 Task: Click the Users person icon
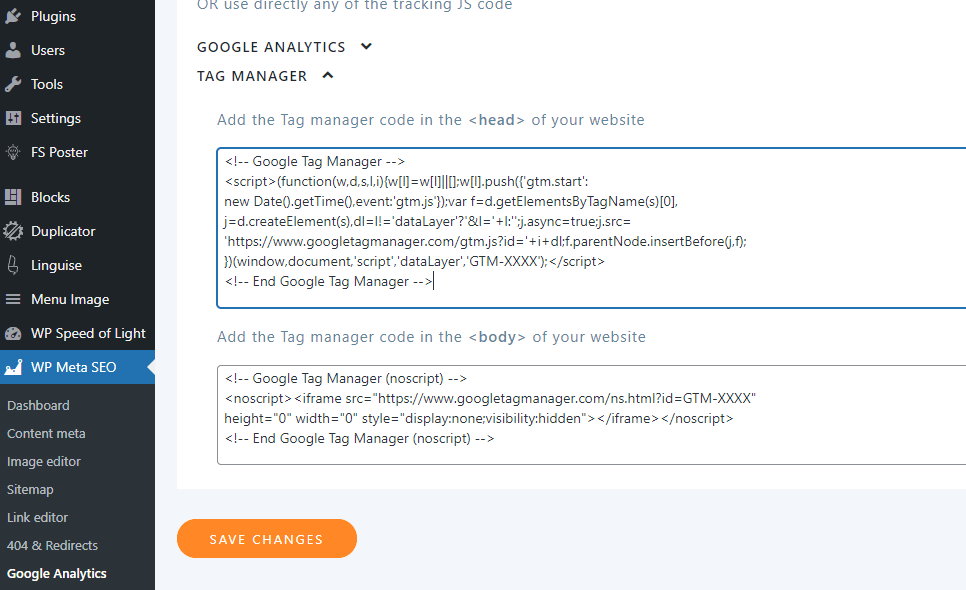pyautogui.click(x=13, y=50)
